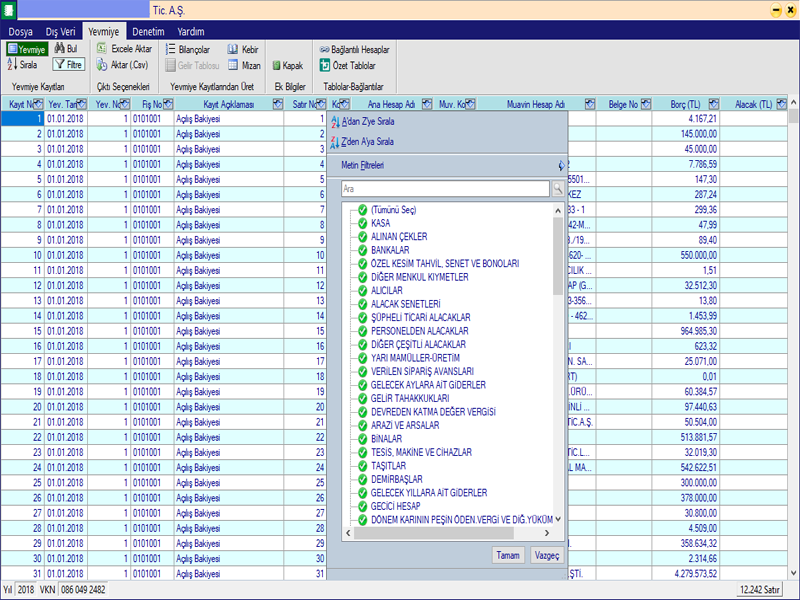Viewport: 800px width, 600px height.
Task: Select DEVREDEN KATMA DEĞER VERGİSİ entry
Action: coord(433,412)
